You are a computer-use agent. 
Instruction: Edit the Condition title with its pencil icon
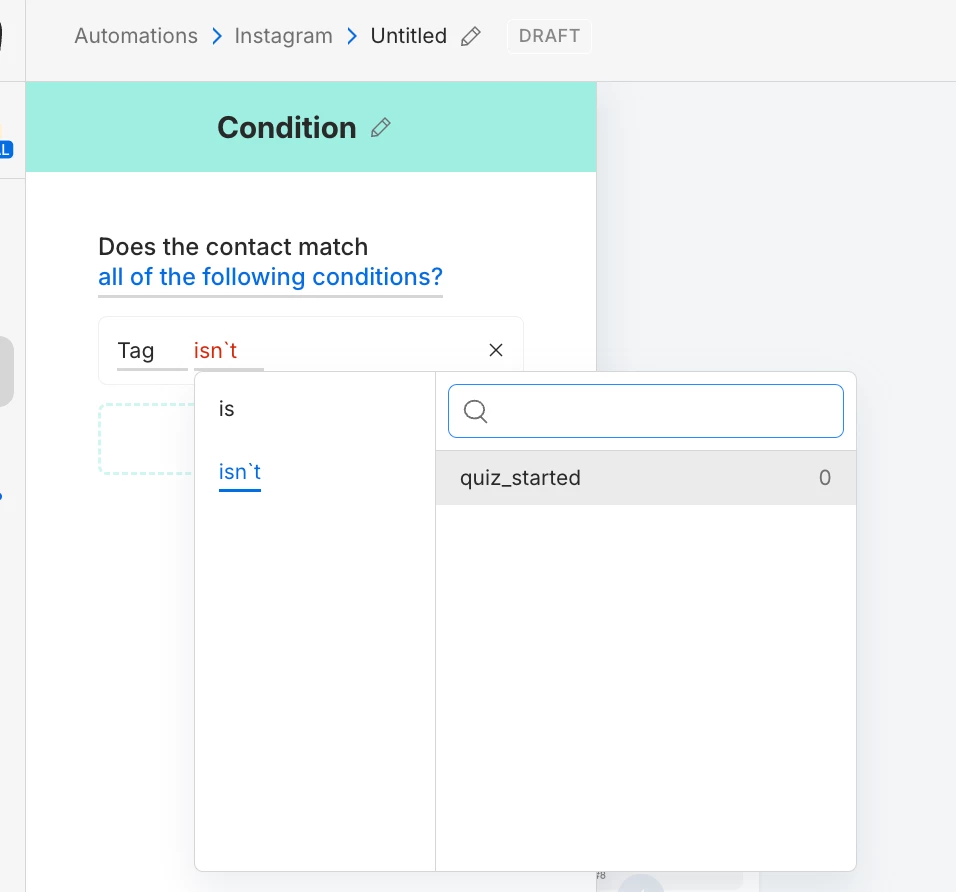381,128
